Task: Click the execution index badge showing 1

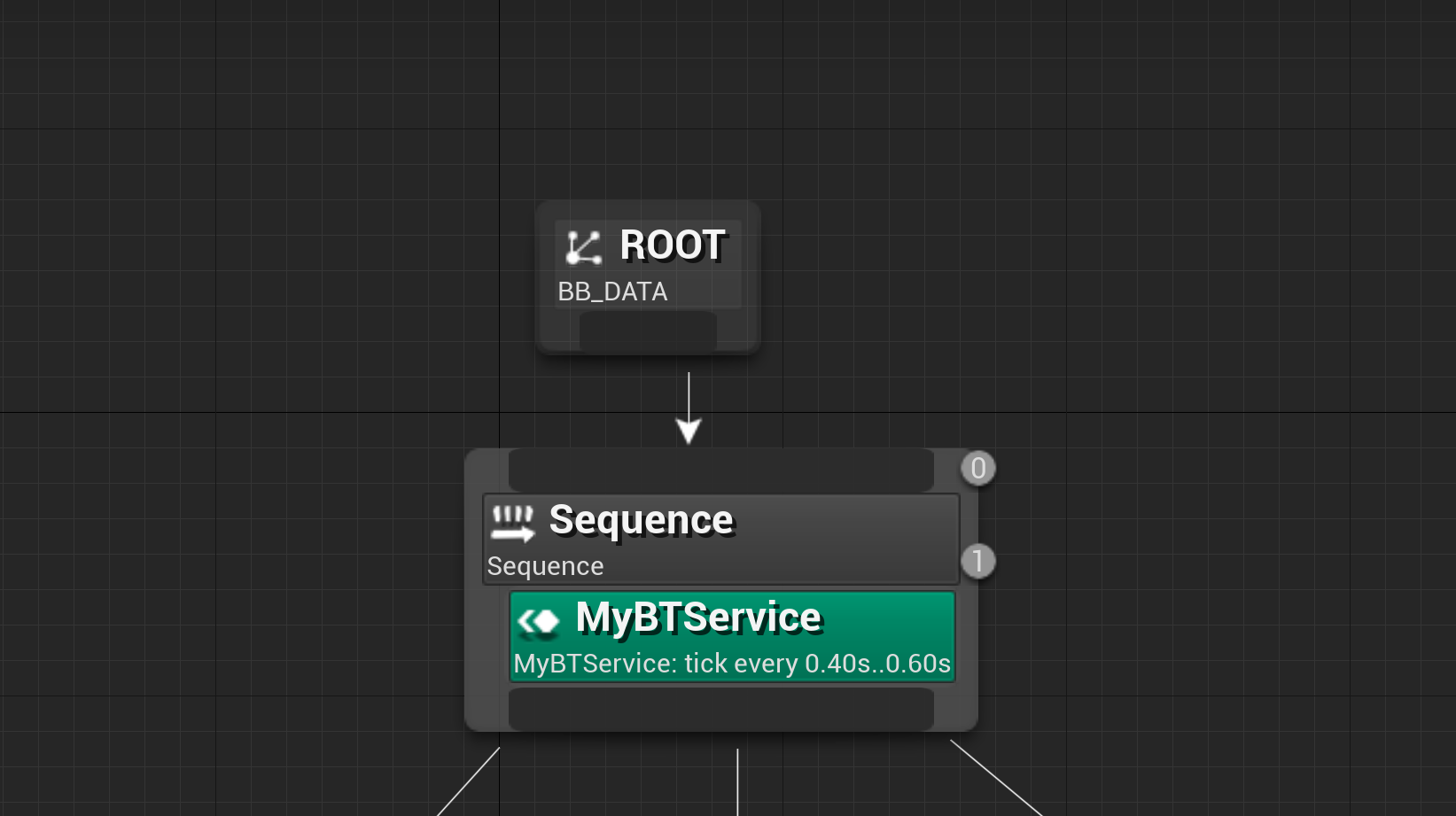Action: 977,560
